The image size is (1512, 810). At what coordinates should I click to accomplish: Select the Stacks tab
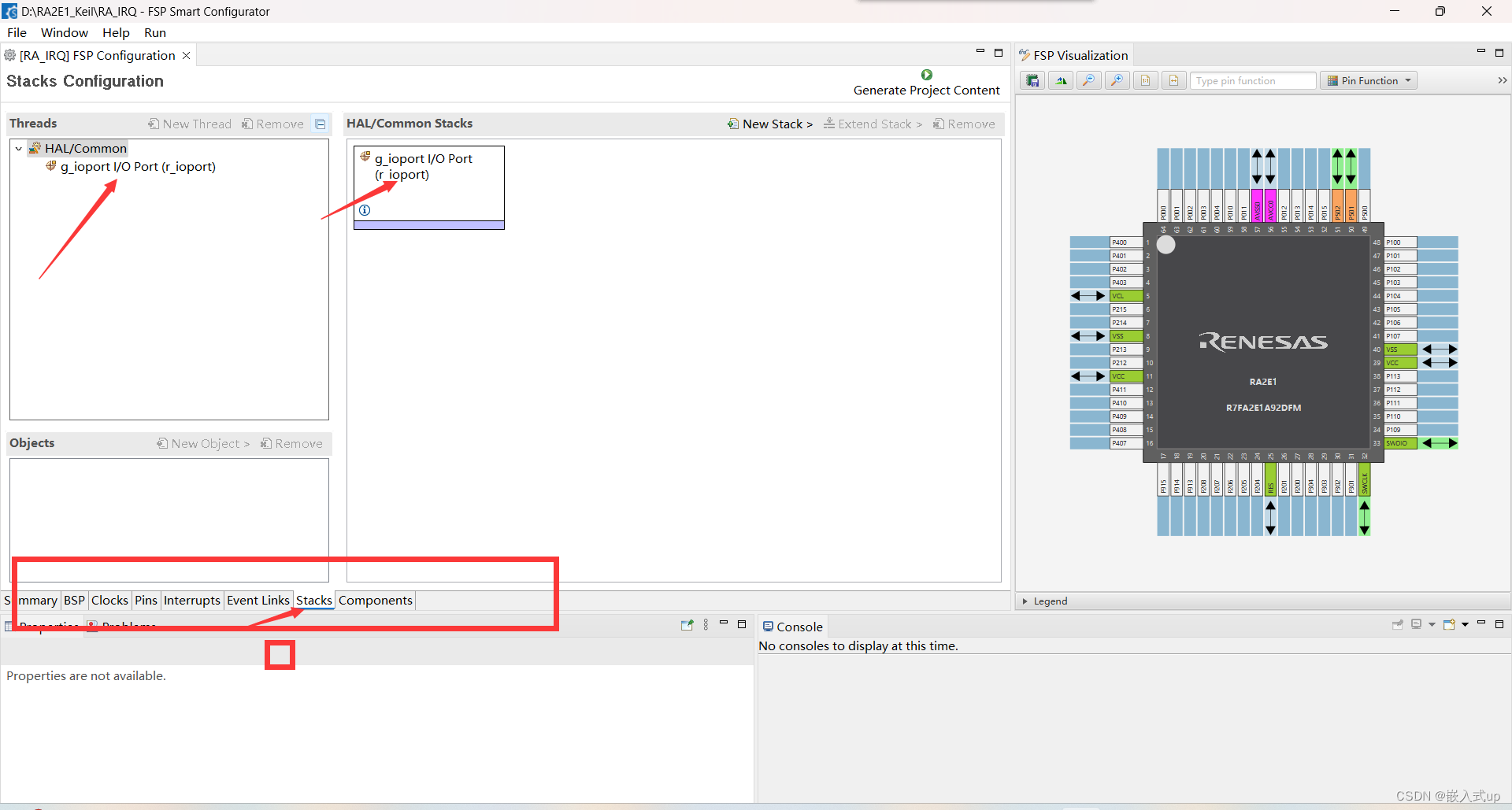click(x=314, y=601)
